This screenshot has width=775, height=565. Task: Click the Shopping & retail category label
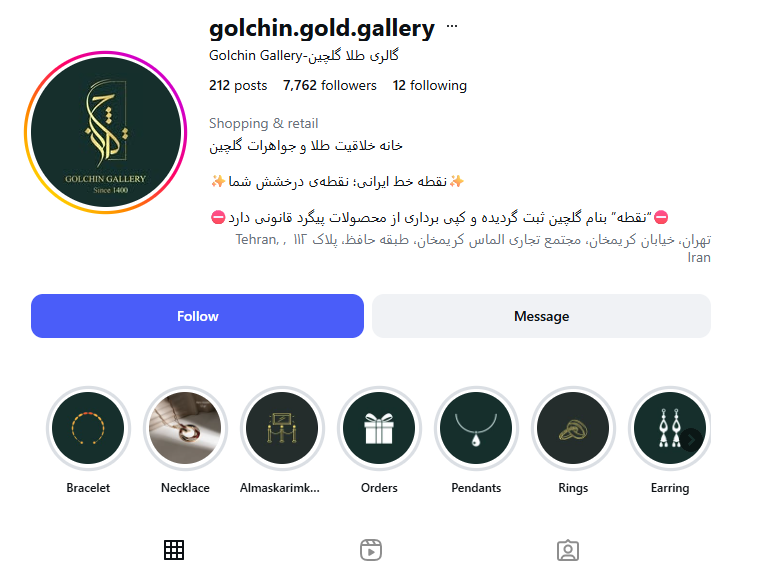(x=263, y=124)
